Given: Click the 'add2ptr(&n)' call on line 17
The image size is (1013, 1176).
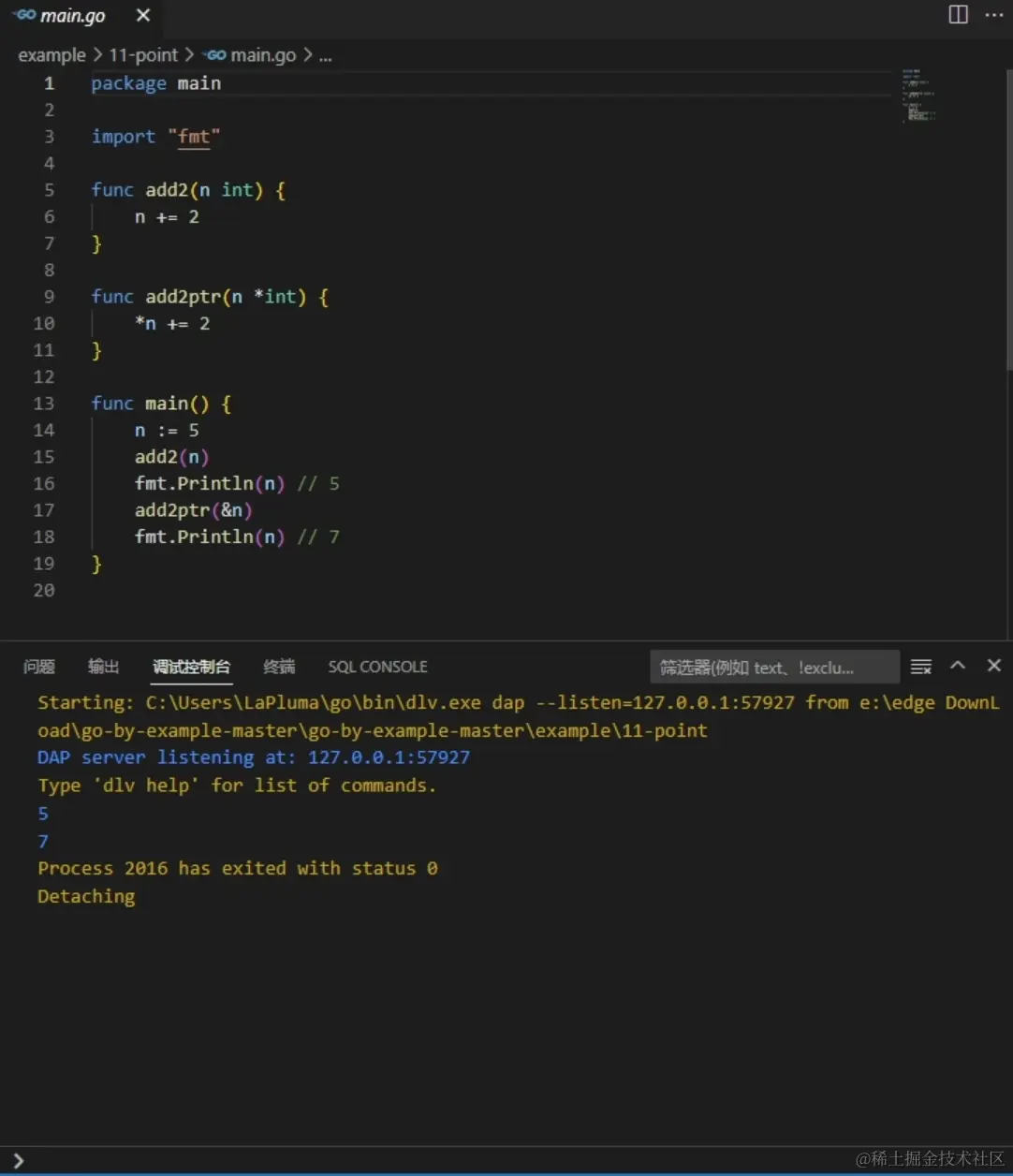Looking at the screenshot, I should click(x=194, y=510).
